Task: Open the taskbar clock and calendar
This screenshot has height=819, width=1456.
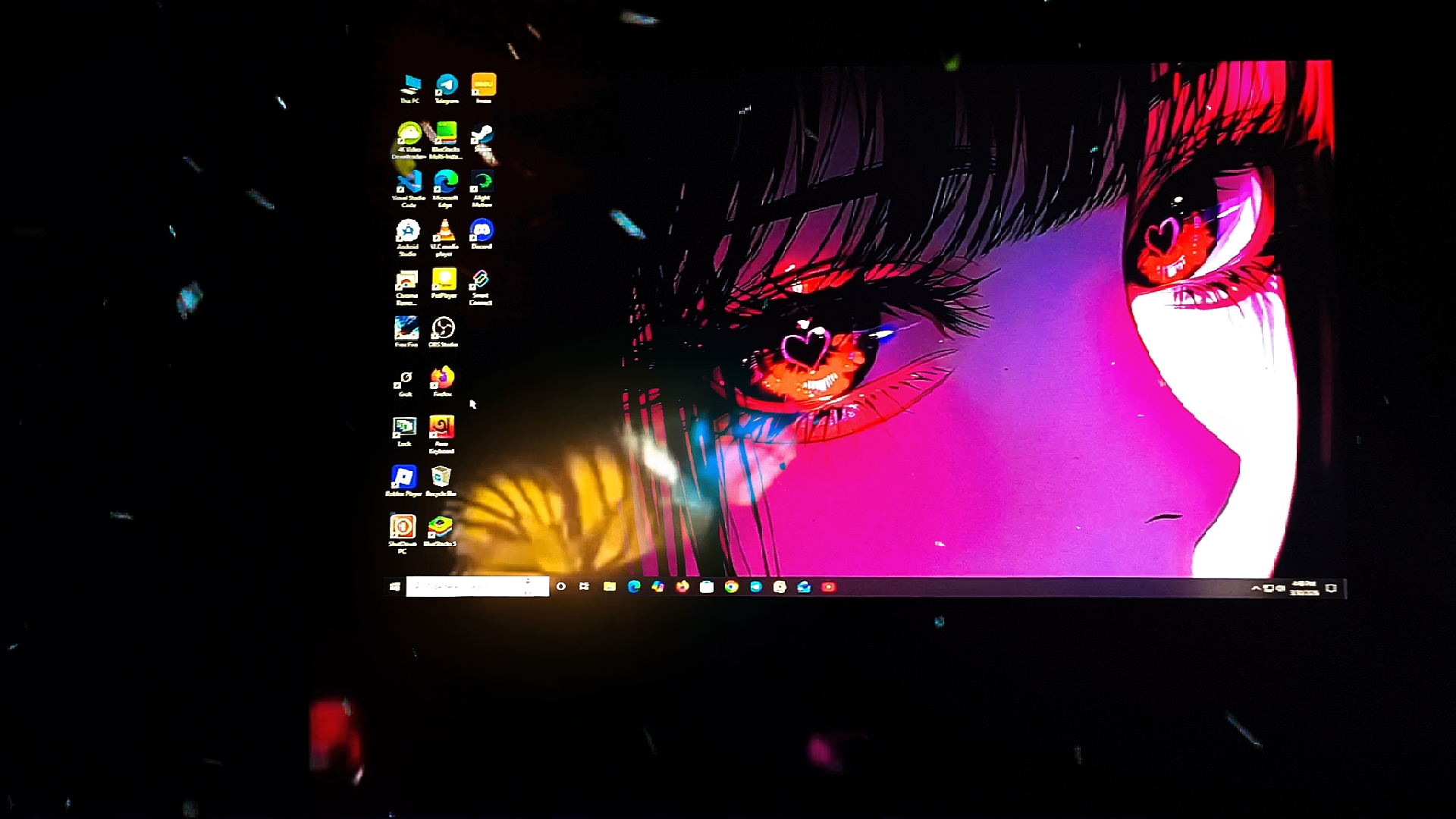Action: click(1304, 588)
